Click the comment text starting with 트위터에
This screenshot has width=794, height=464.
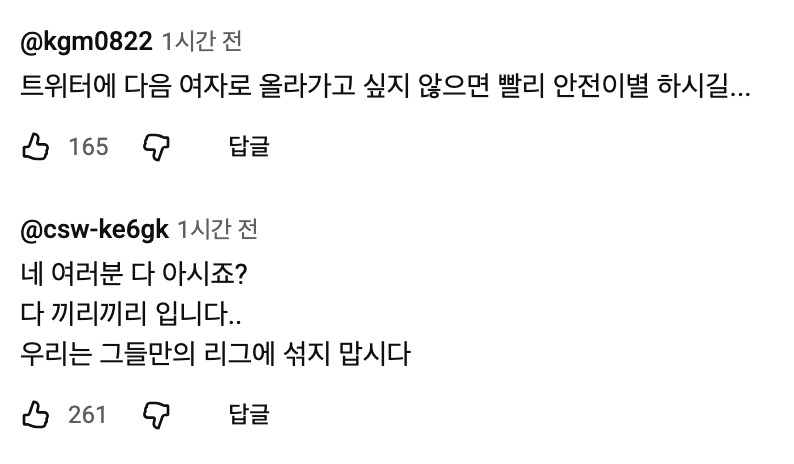[x=385, y=87]
